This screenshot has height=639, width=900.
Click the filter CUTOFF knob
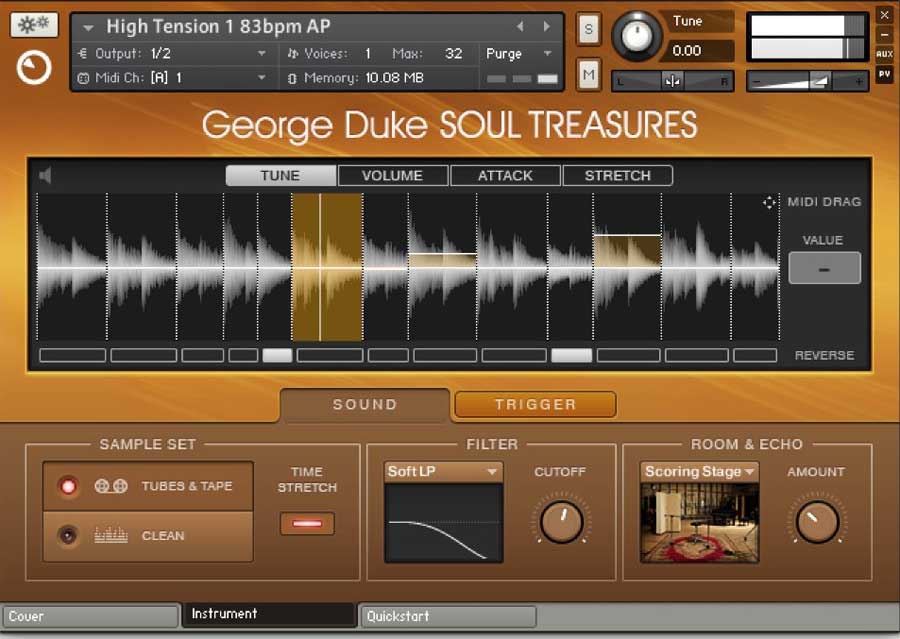[561, 521]
